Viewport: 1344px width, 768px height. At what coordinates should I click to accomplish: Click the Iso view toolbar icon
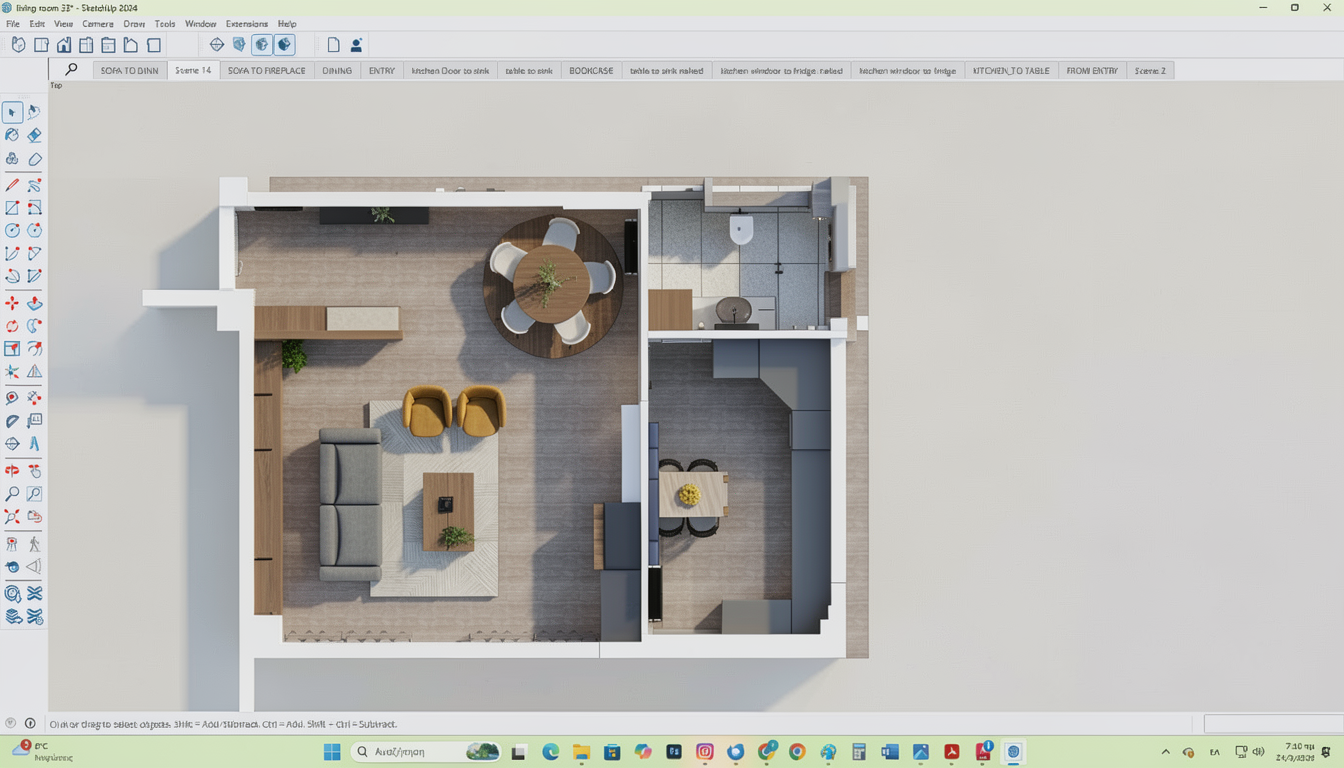(x=18, y=45)
